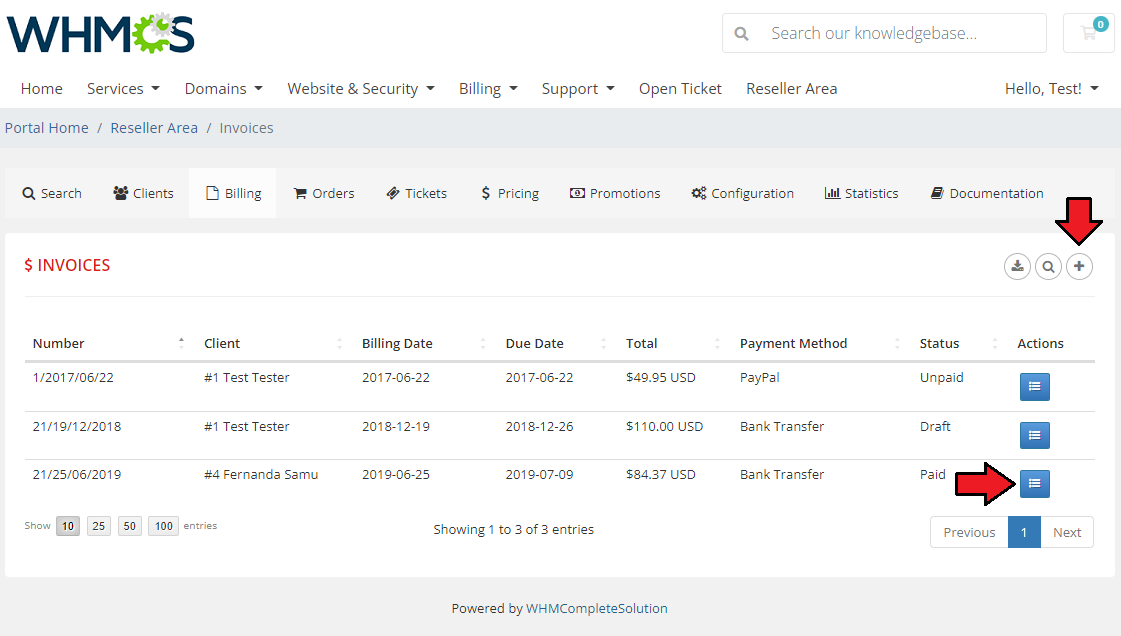Click the Reseller Area breadcrumb link
1121x636 pixels.
click(x=154, y=128)
